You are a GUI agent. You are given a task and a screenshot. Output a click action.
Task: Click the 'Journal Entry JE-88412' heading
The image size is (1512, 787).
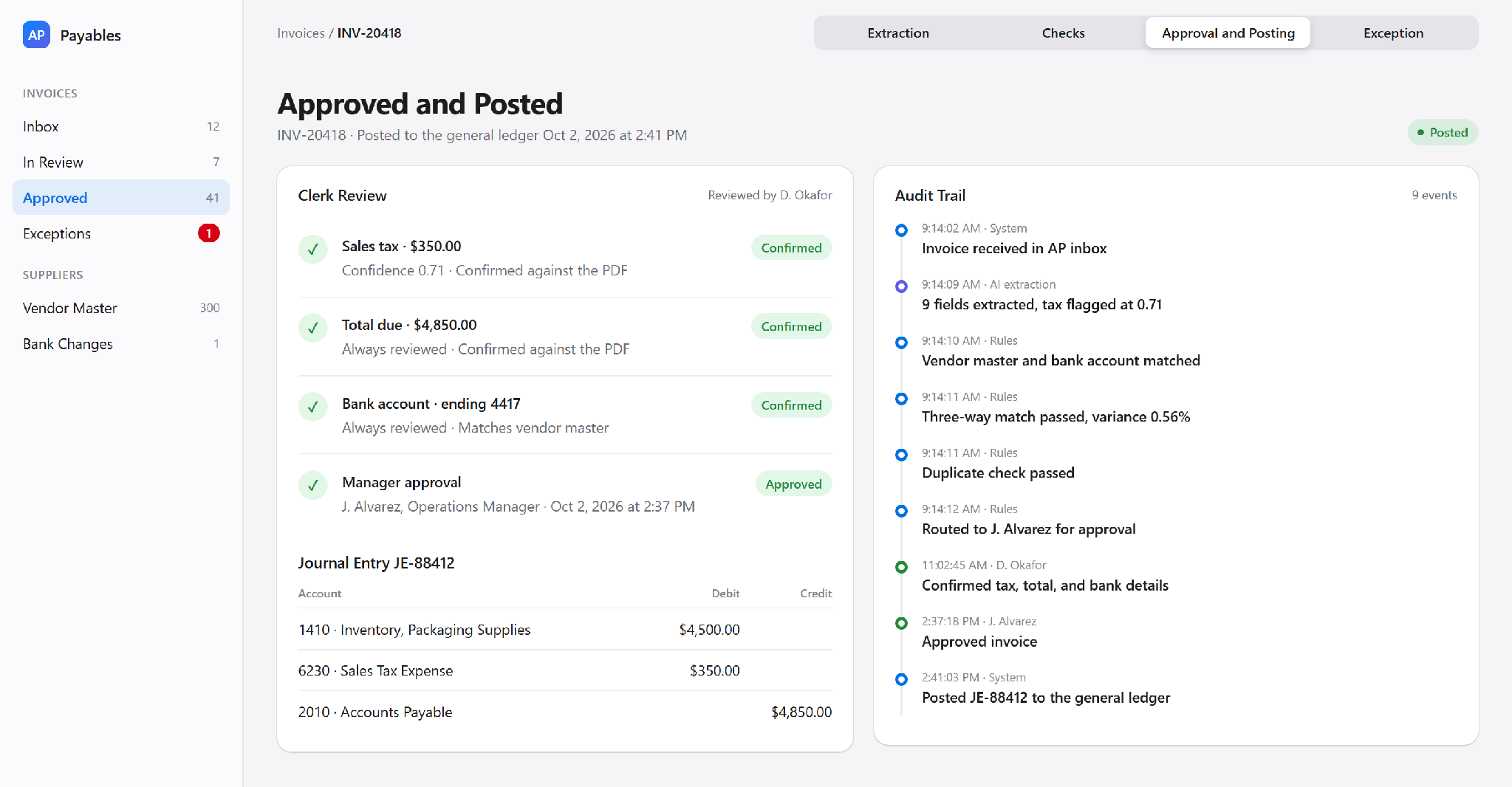click(376, 563)
